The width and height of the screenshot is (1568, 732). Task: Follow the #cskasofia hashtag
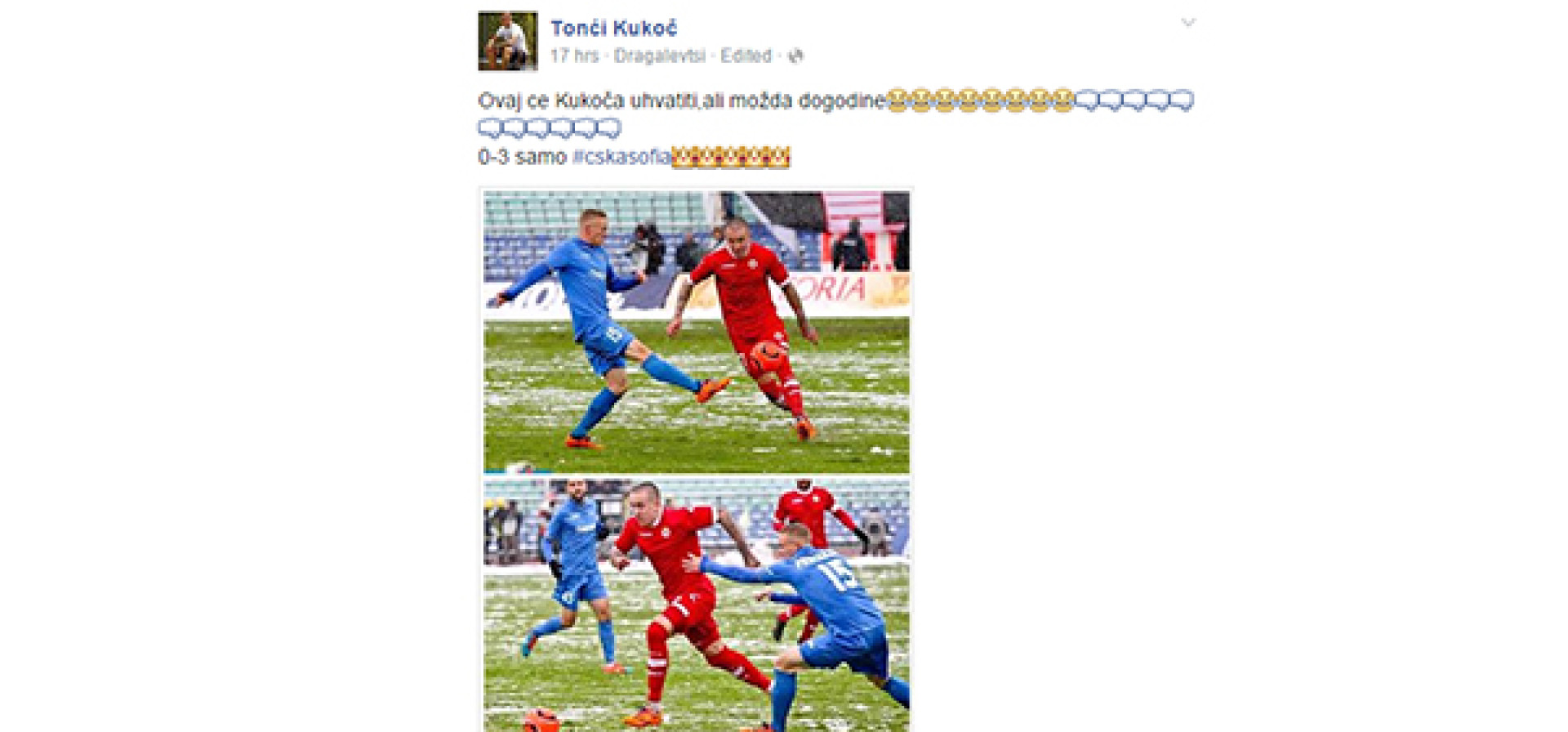click(621, 156)
